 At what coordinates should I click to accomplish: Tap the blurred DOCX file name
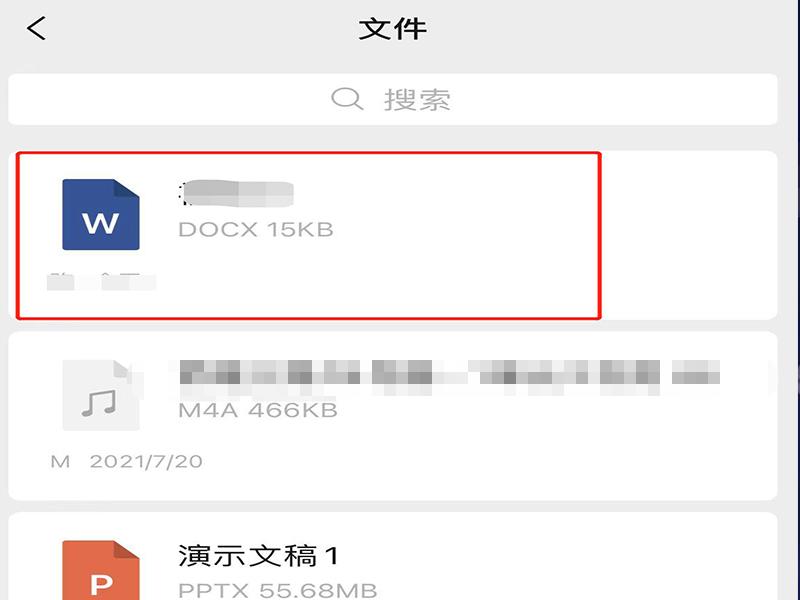236,193
